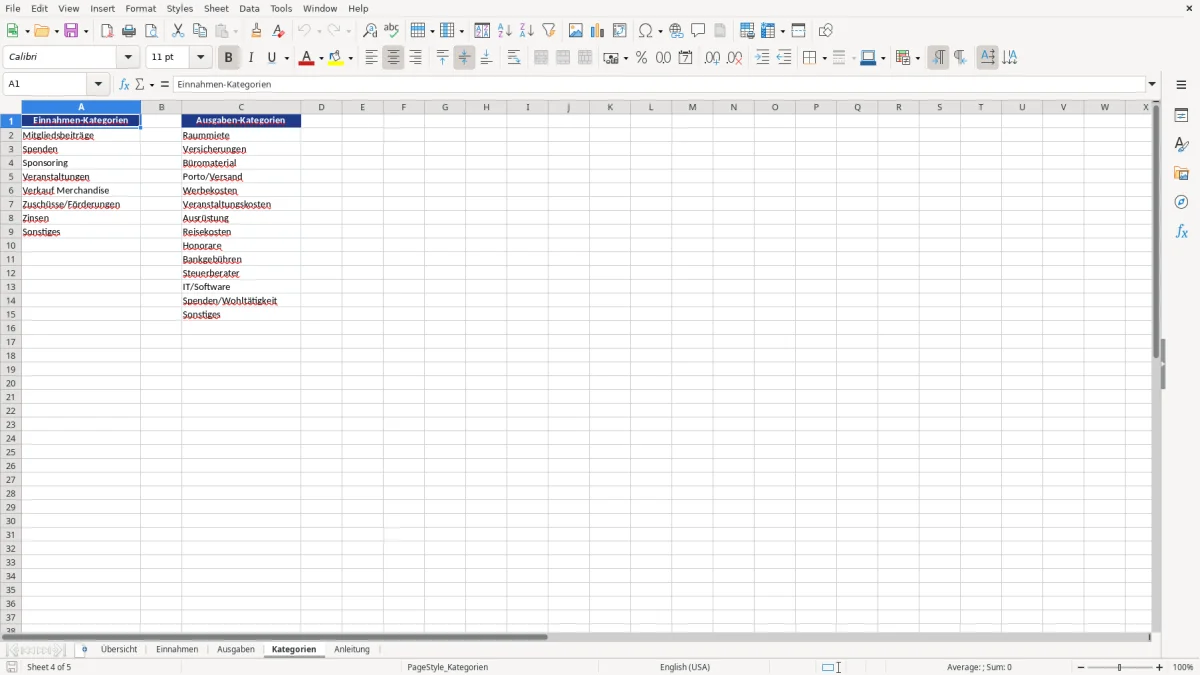Toggle Center Vertically alignment
This screenshot has height=675, width=1200.
click(x=464, y=58)
